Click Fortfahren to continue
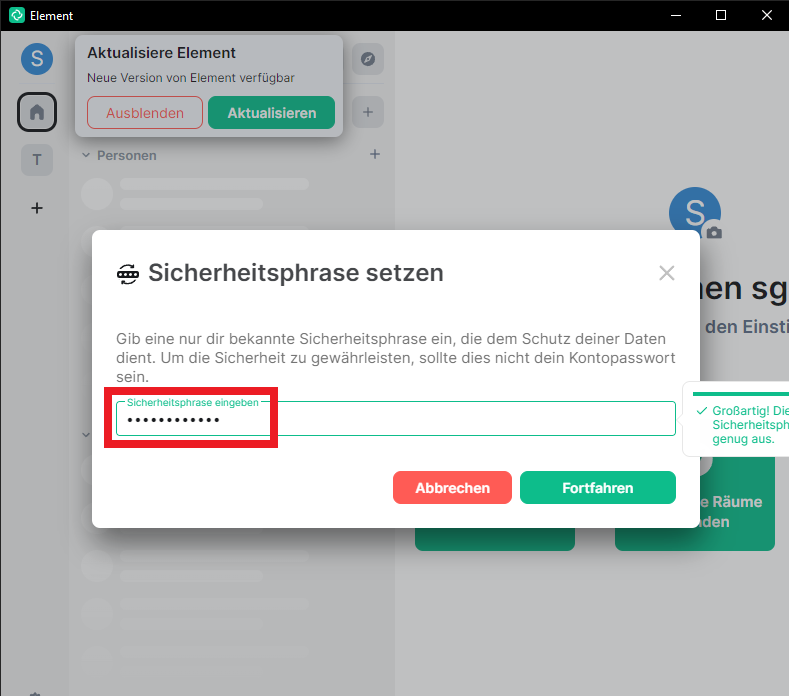Image resolution: width=789 pixels, height=696 pixels. [x=597, y=488]
